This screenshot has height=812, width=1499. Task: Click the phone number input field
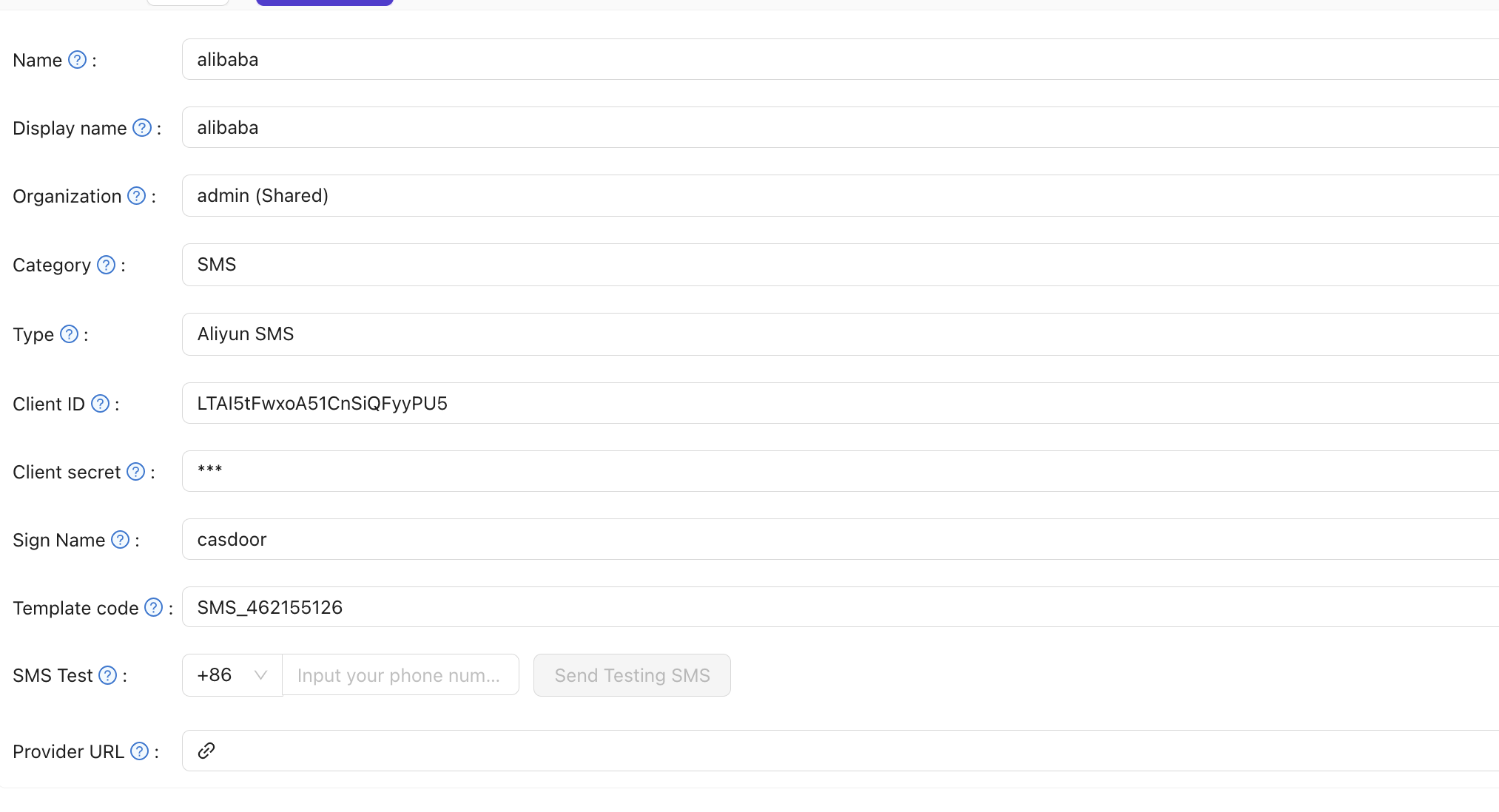pos(400,674)
